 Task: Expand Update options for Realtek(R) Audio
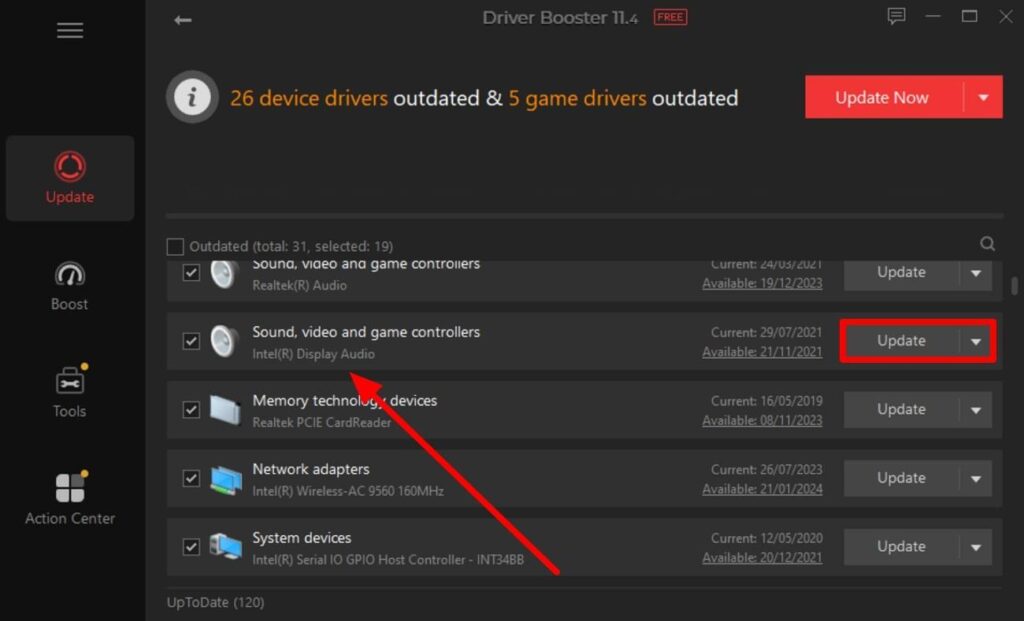976,273
